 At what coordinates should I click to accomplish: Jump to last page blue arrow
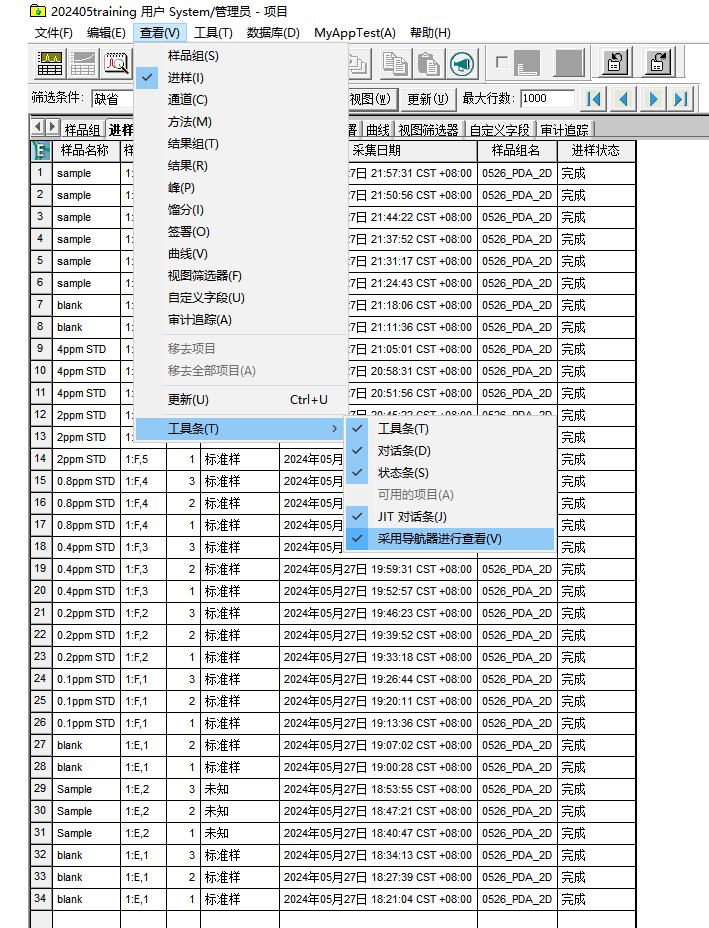[x=681, y=99]
